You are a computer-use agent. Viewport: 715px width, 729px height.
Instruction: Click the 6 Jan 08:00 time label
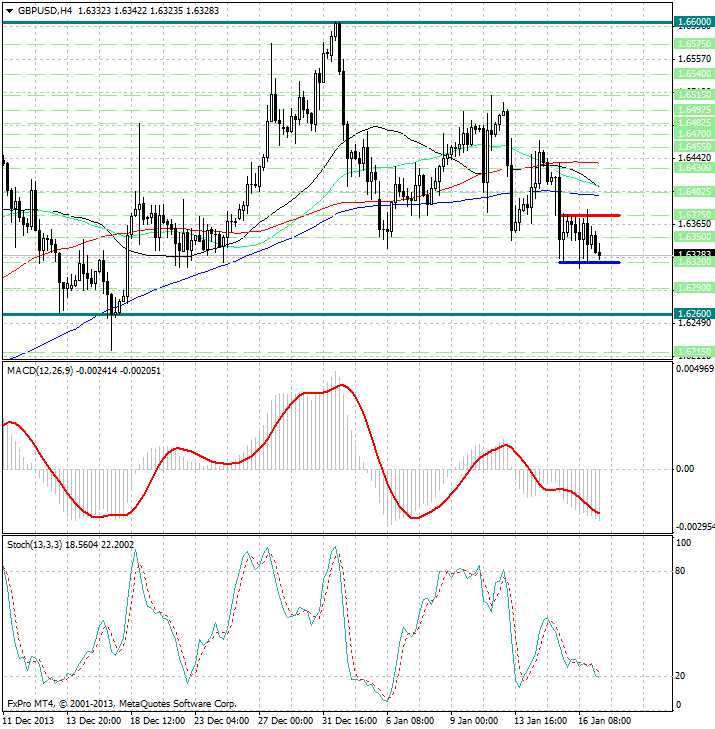click(411, 721)
